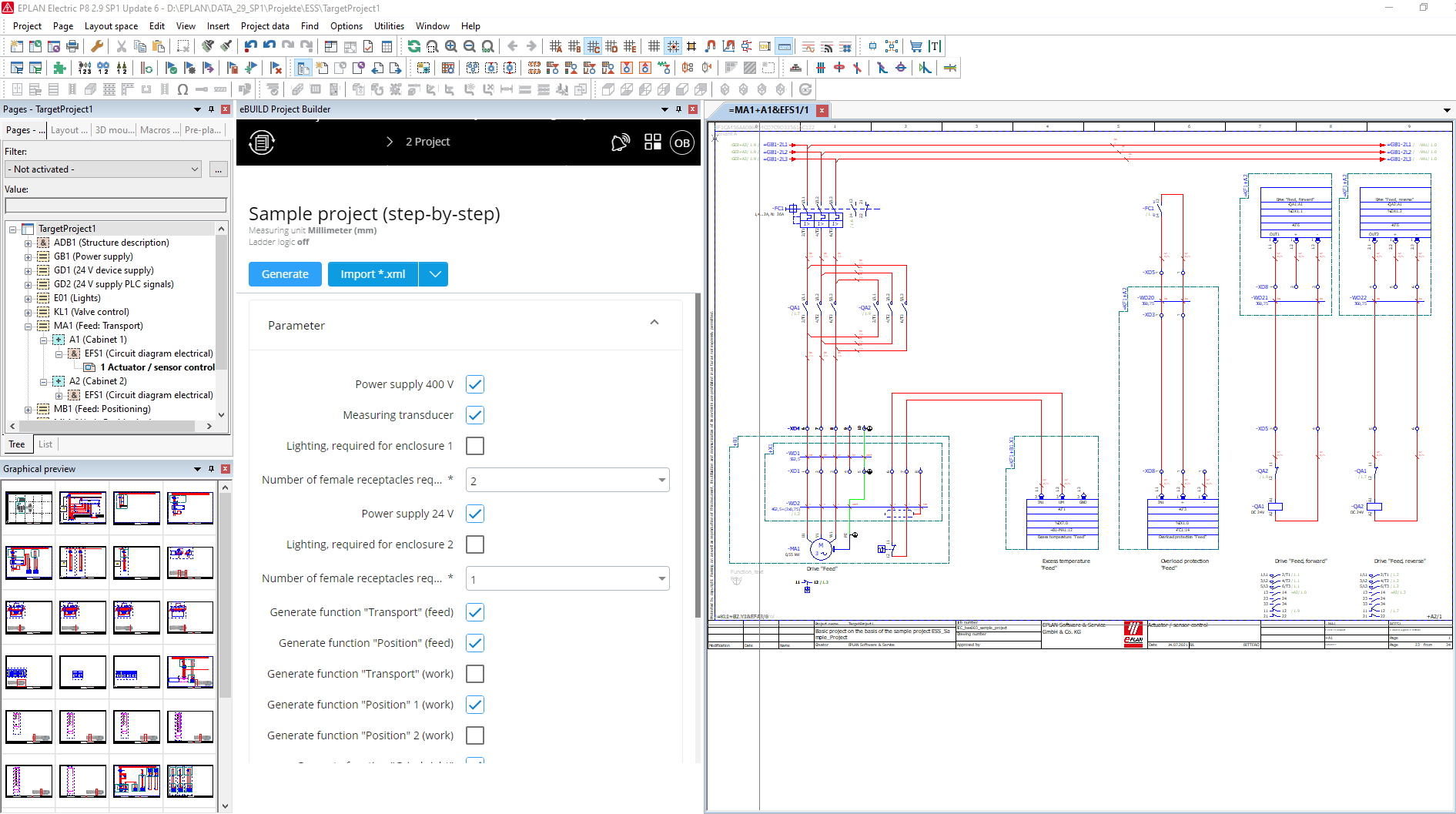
Task: Check Generate function Transport (work)
Action: [x=475, y=673]
